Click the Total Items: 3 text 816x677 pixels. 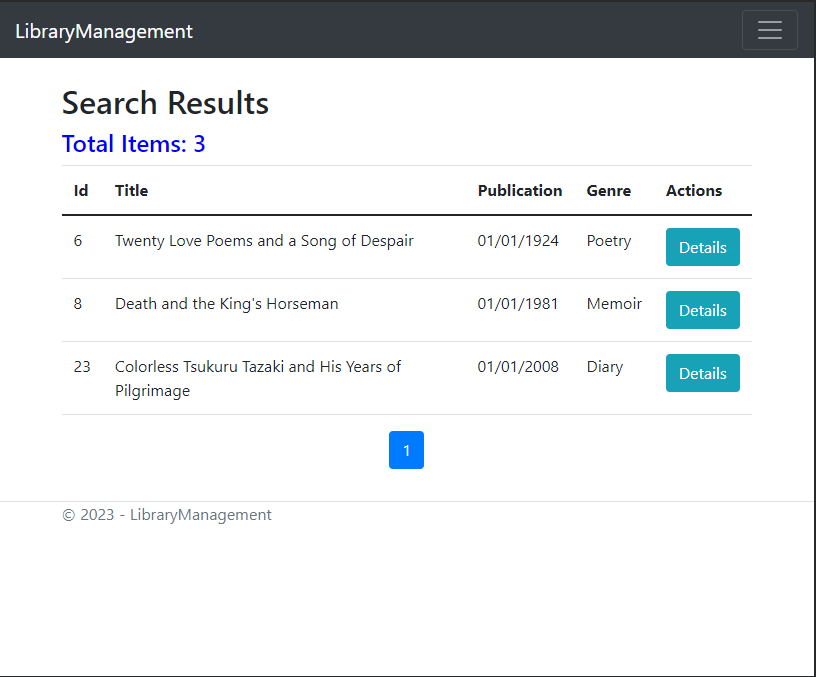134,144
